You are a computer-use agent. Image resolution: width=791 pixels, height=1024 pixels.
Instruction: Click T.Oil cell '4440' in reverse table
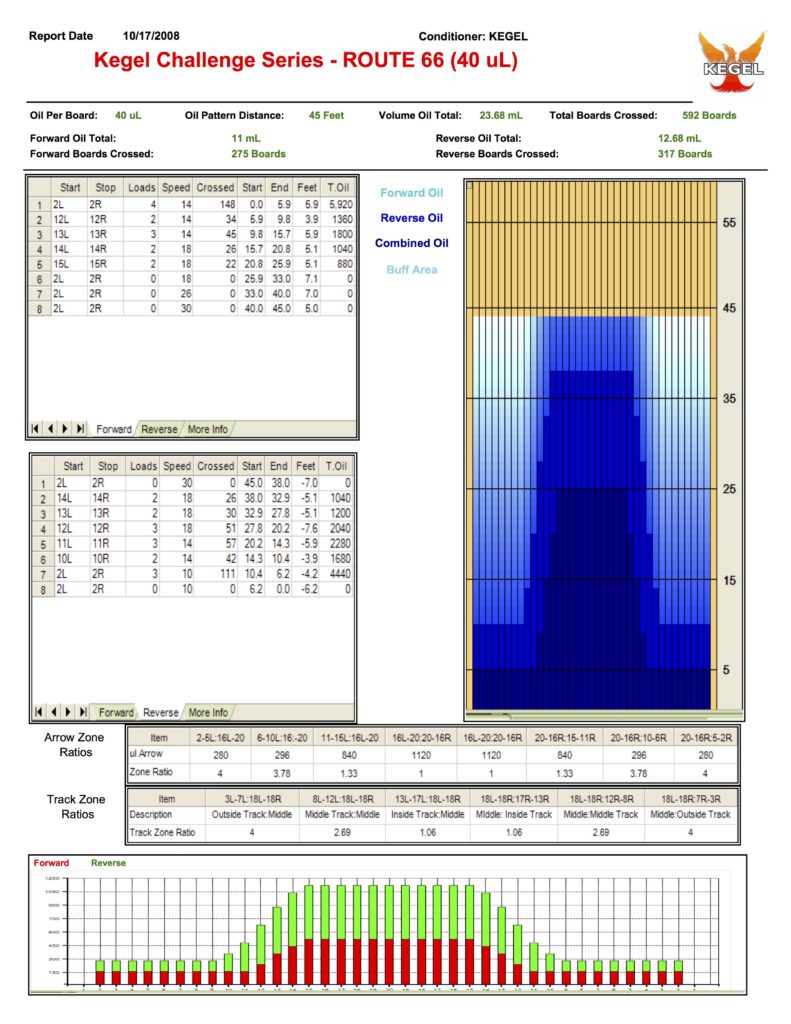tap(337, 574)
